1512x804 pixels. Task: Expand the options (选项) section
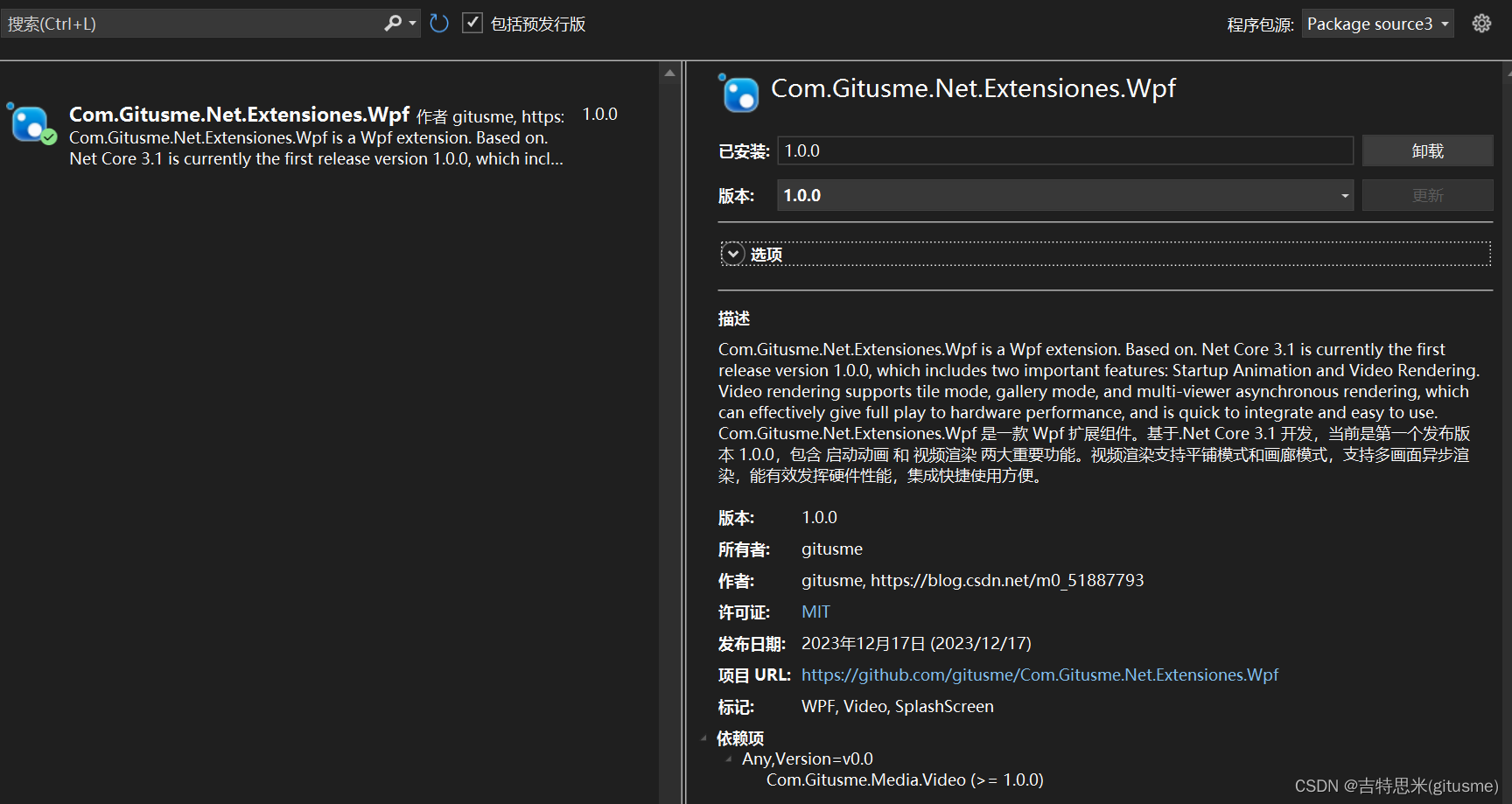coord(733,254)
